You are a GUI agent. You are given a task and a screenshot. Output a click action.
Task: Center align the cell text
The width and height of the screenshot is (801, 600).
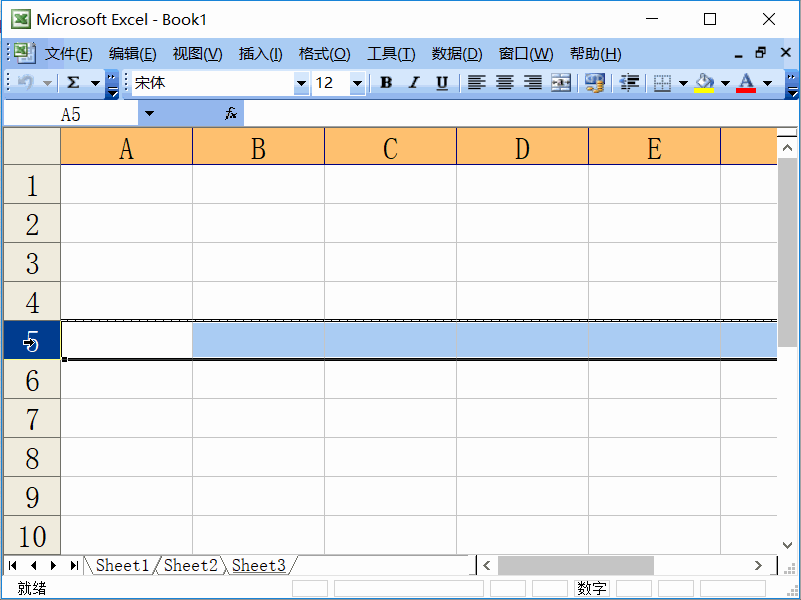tap(505, 82)
